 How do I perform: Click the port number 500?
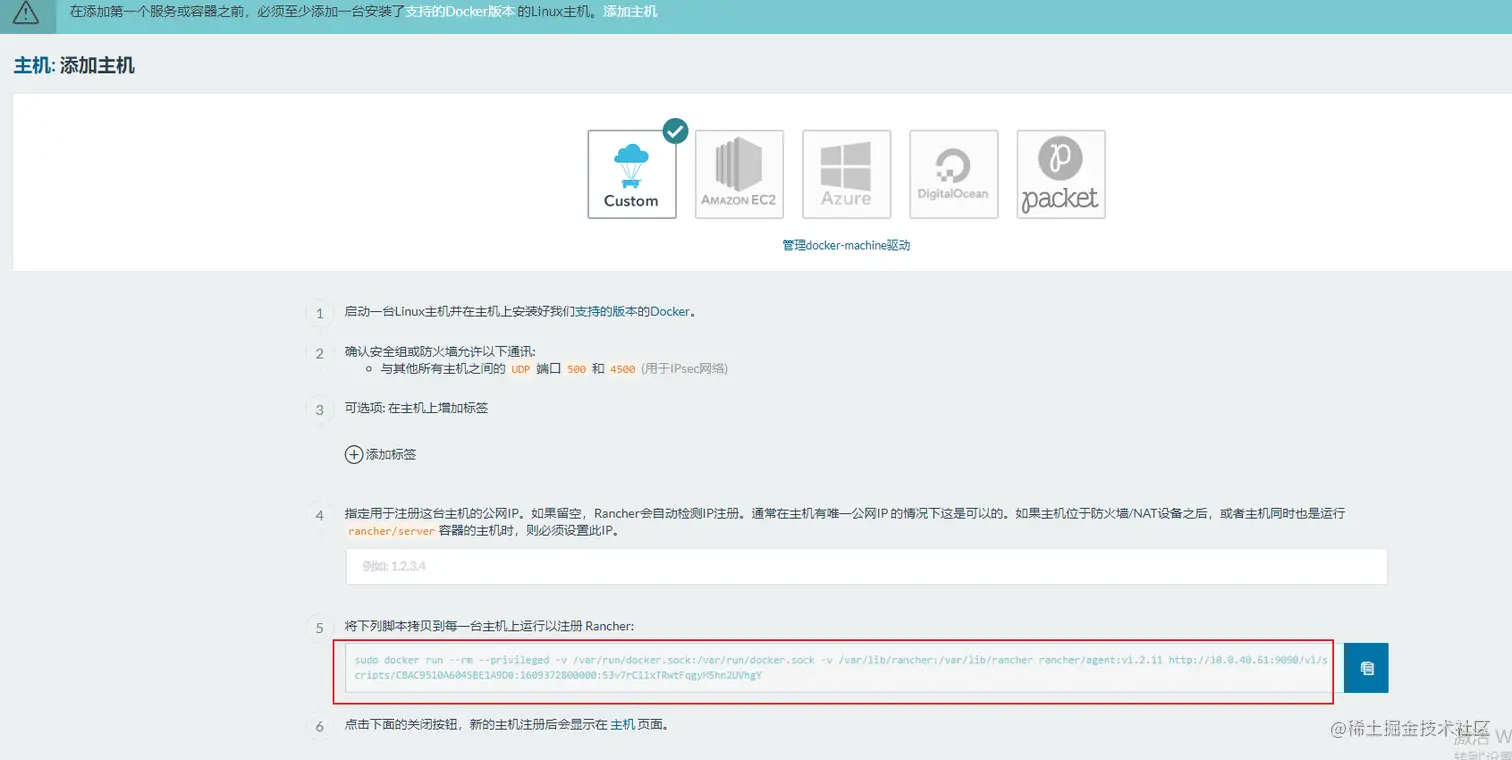(577, 369)
